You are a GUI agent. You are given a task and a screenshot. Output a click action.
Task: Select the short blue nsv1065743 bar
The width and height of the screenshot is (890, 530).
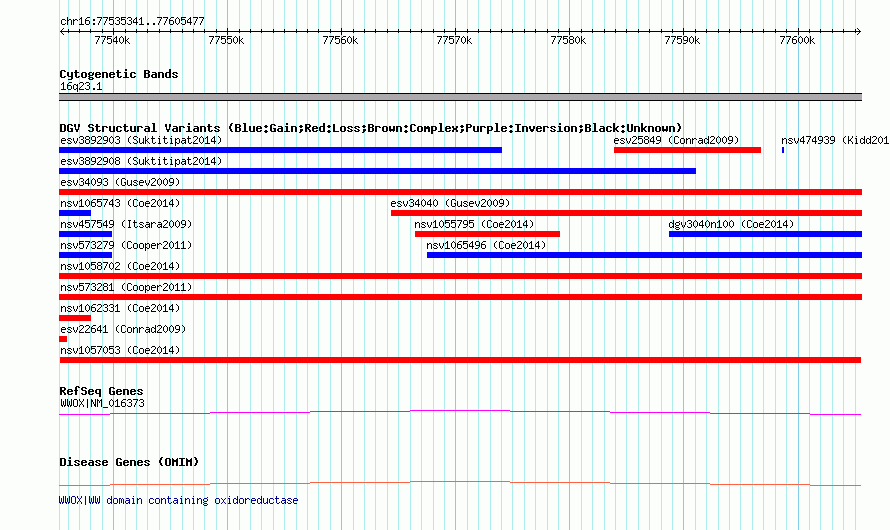click(75, 213)
